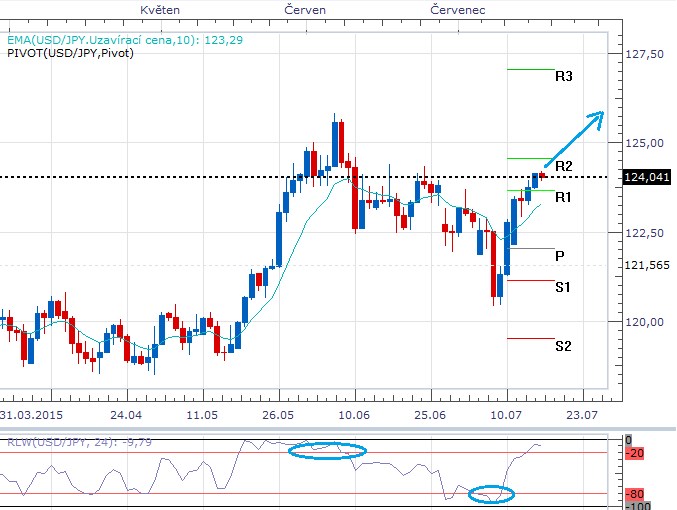Click the 31.03.2015 date label

[31, 415]
